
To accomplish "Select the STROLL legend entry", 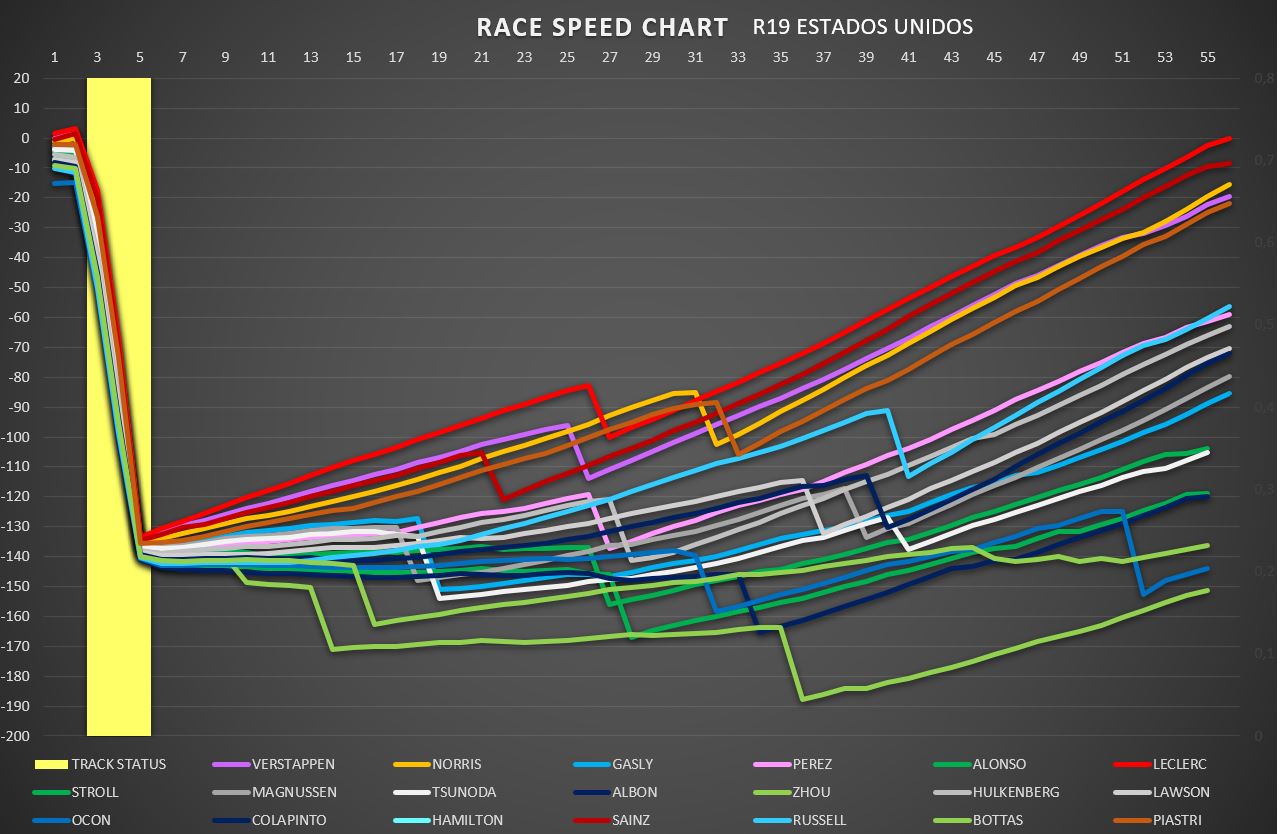I will click(76, 792).
